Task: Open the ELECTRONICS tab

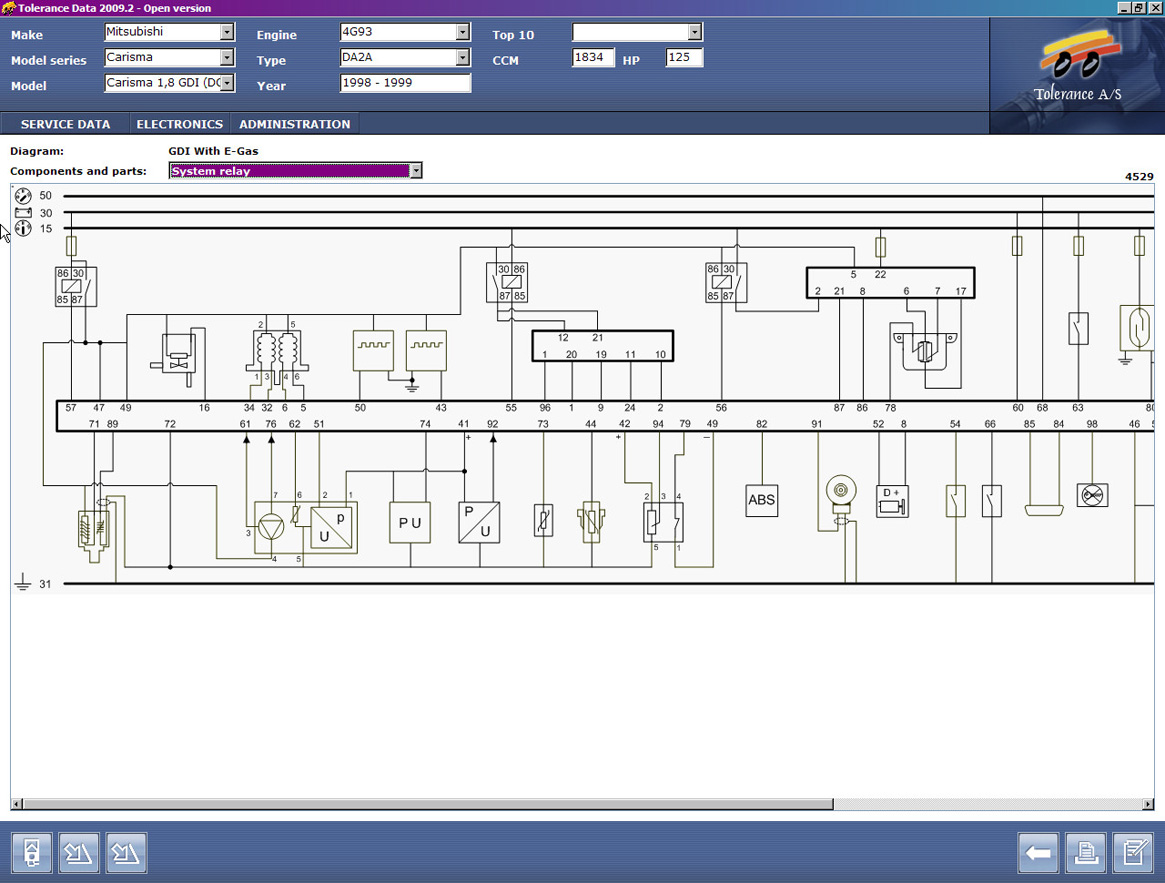Action: pos(179,124)
